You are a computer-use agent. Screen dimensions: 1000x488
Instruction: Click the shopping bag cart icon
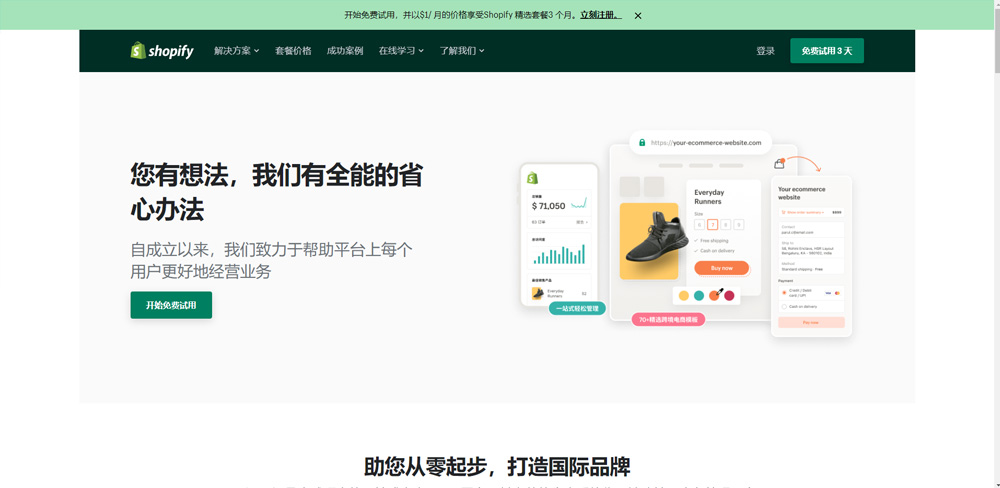tap(779, 164)
